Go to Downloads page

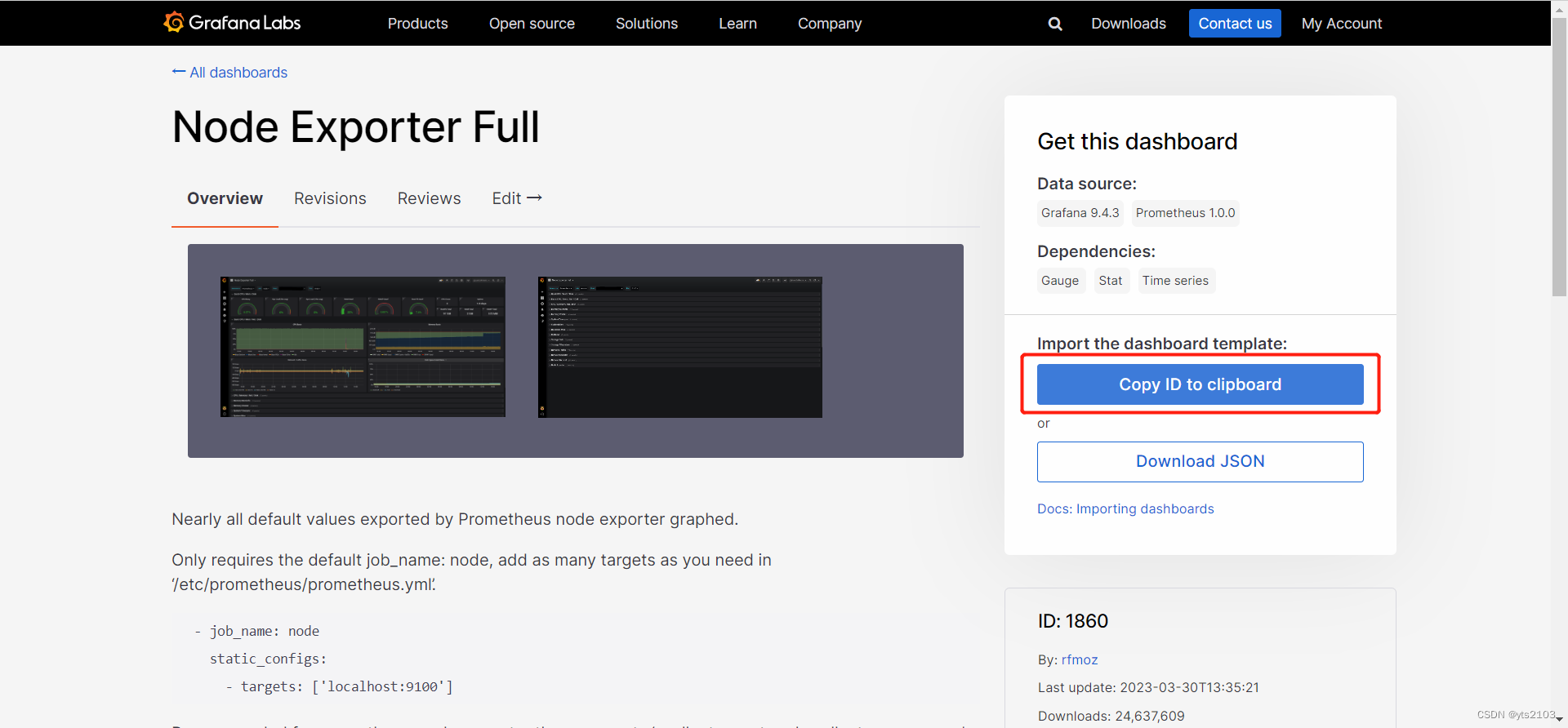click(x=1129, y=24)
